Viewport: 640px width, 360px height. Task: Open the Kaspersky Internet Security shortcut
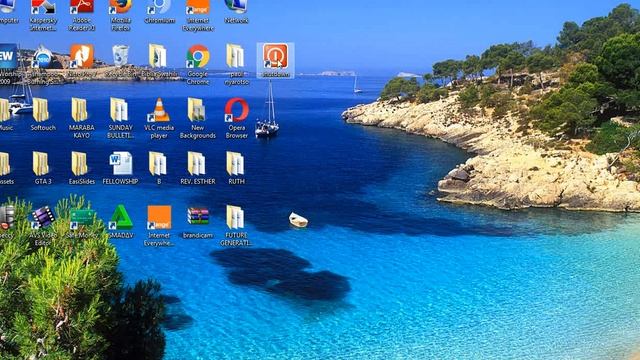pos(43,16)
